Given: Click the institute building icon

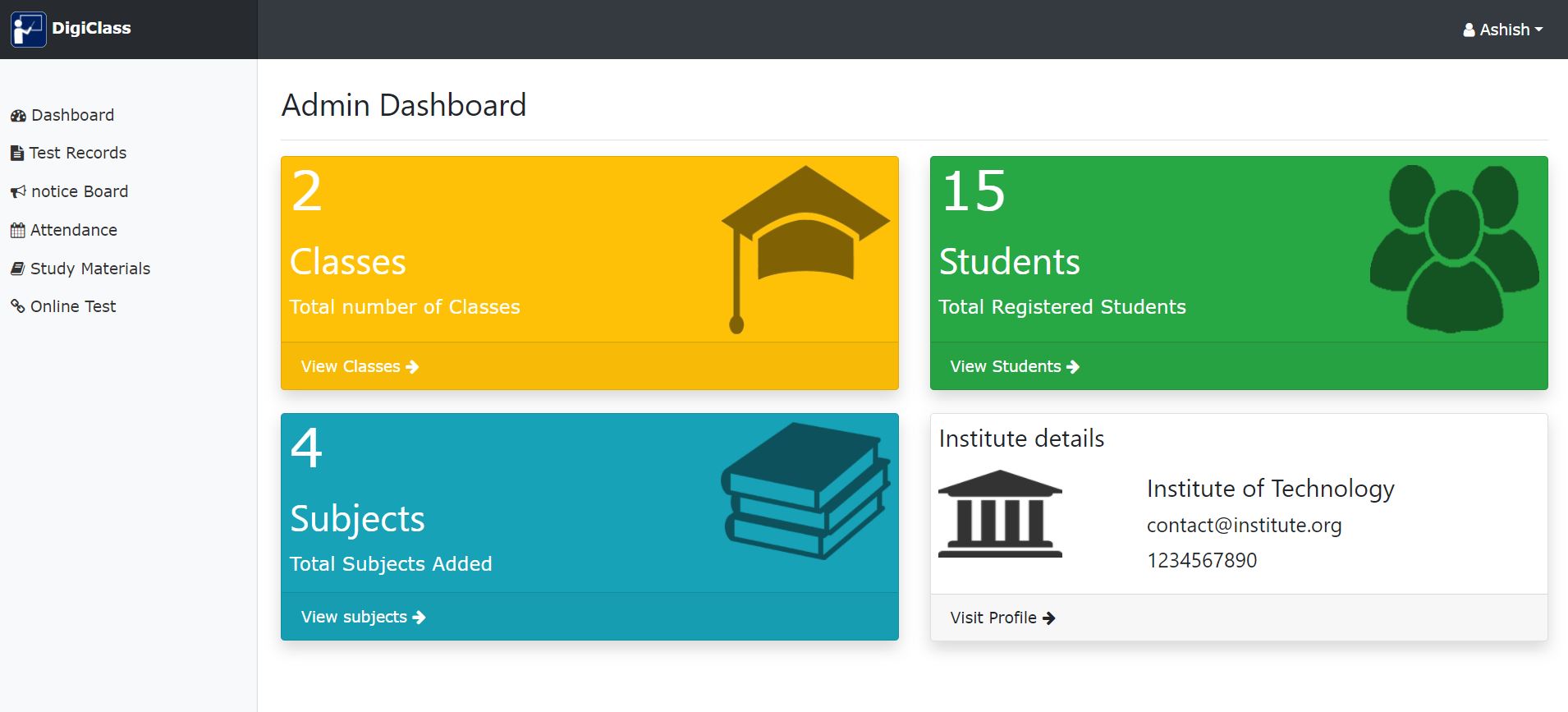Looking at the screenshot, I should (x=1000, y=514).
